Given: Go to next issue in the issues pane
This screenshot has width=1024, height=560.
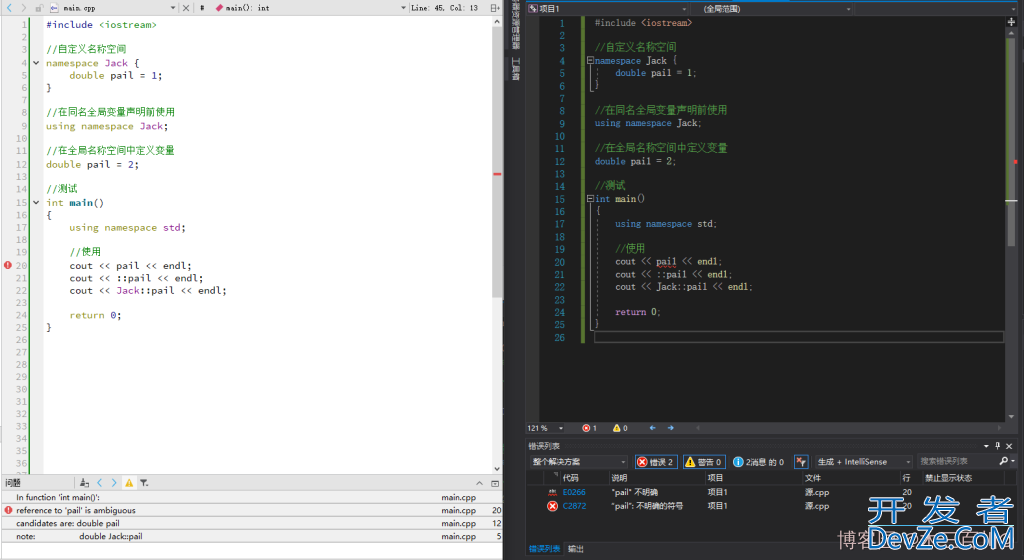Looking at the screenshot, I should (x=113, y=483).
